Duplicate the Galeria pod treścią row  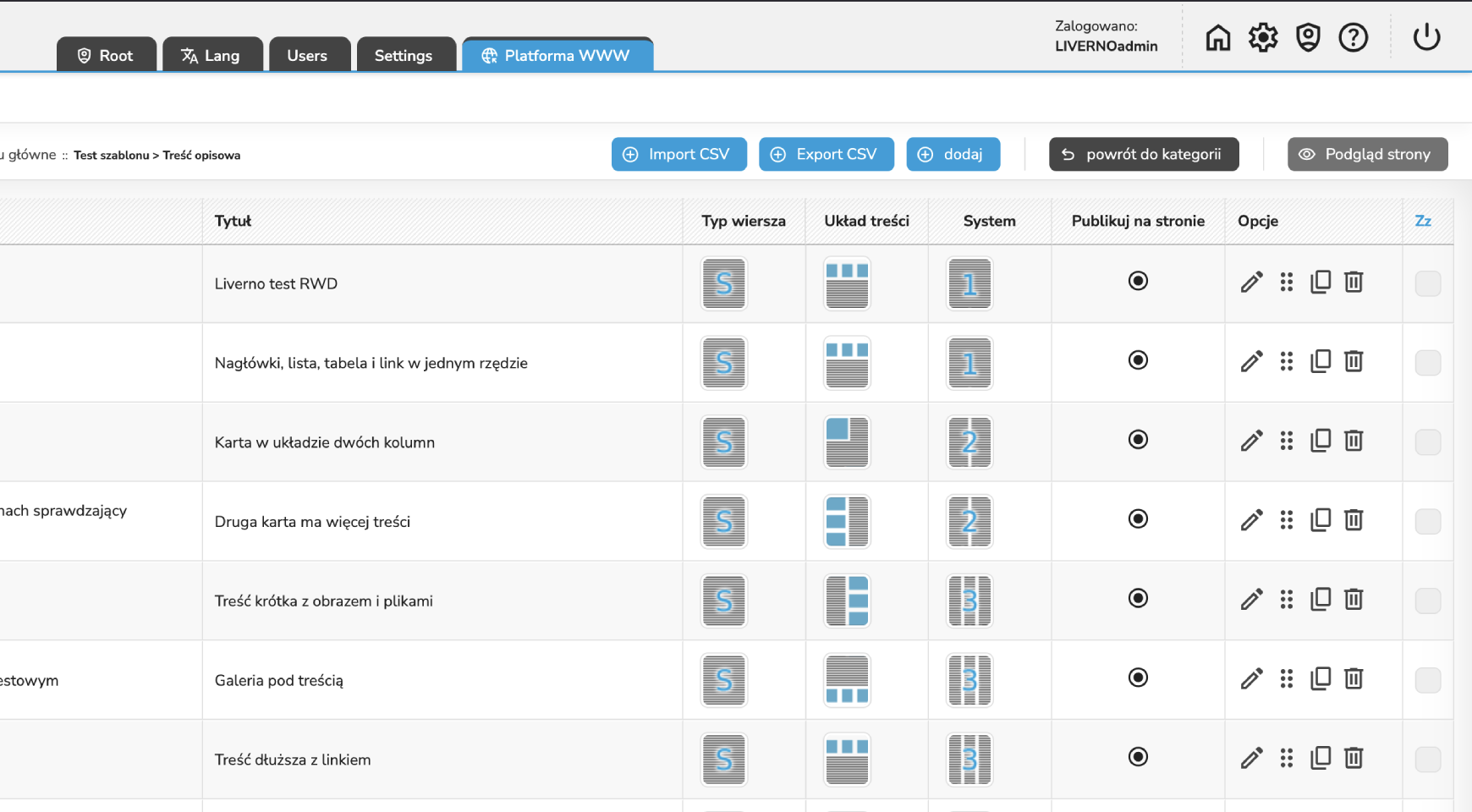tap(1321, 678)
